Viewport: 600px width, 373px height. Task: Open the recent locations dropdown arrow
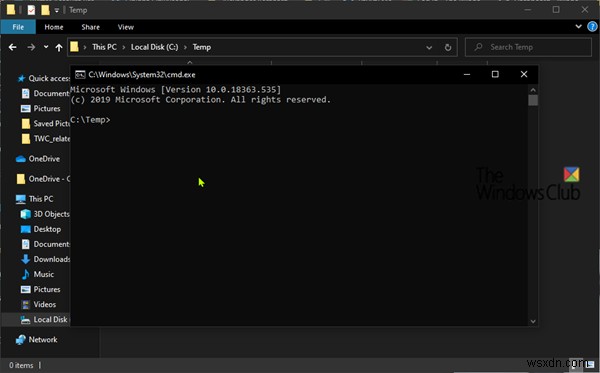pyautogui.click(x=46, y=47)
